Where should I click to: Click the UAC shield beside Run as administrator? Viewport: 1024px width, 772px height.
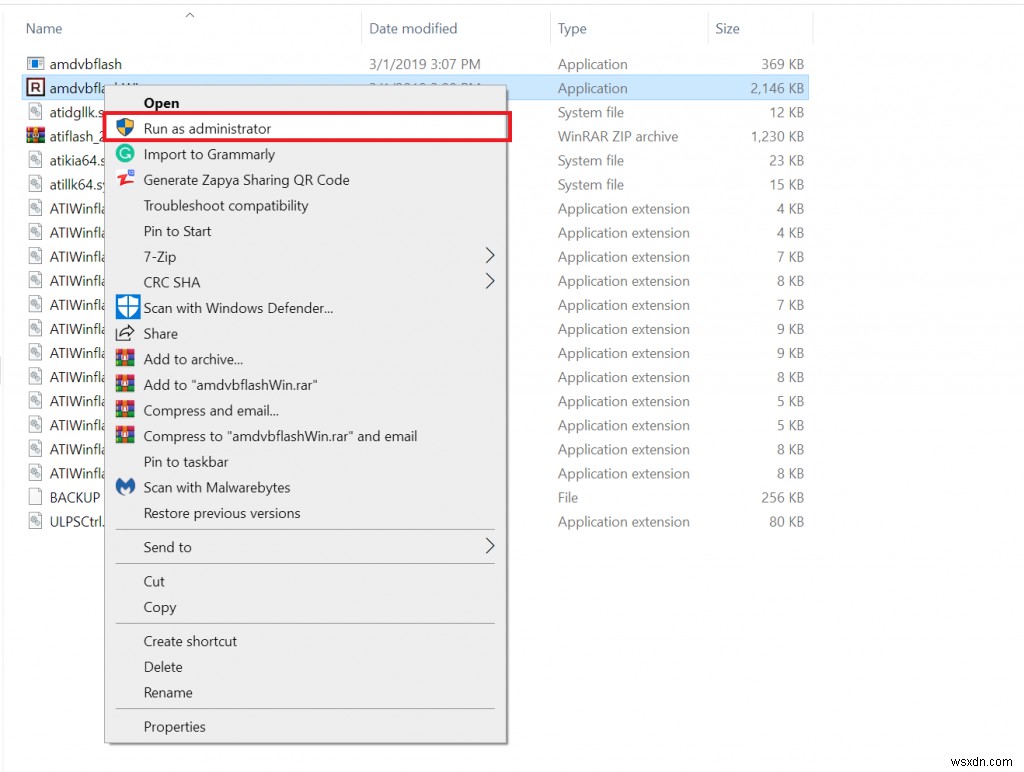coord(127,128)
